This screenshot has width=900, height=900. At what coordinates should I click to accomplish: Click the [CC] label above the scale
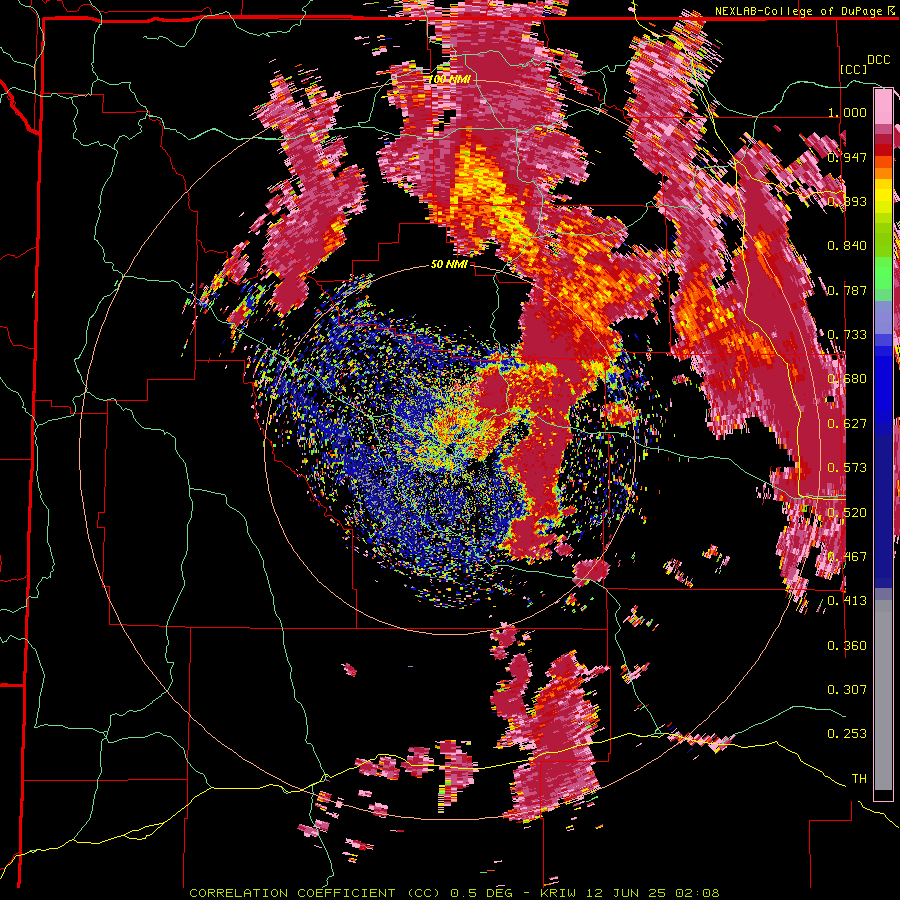pyautogui.click(x=854, y=69)
